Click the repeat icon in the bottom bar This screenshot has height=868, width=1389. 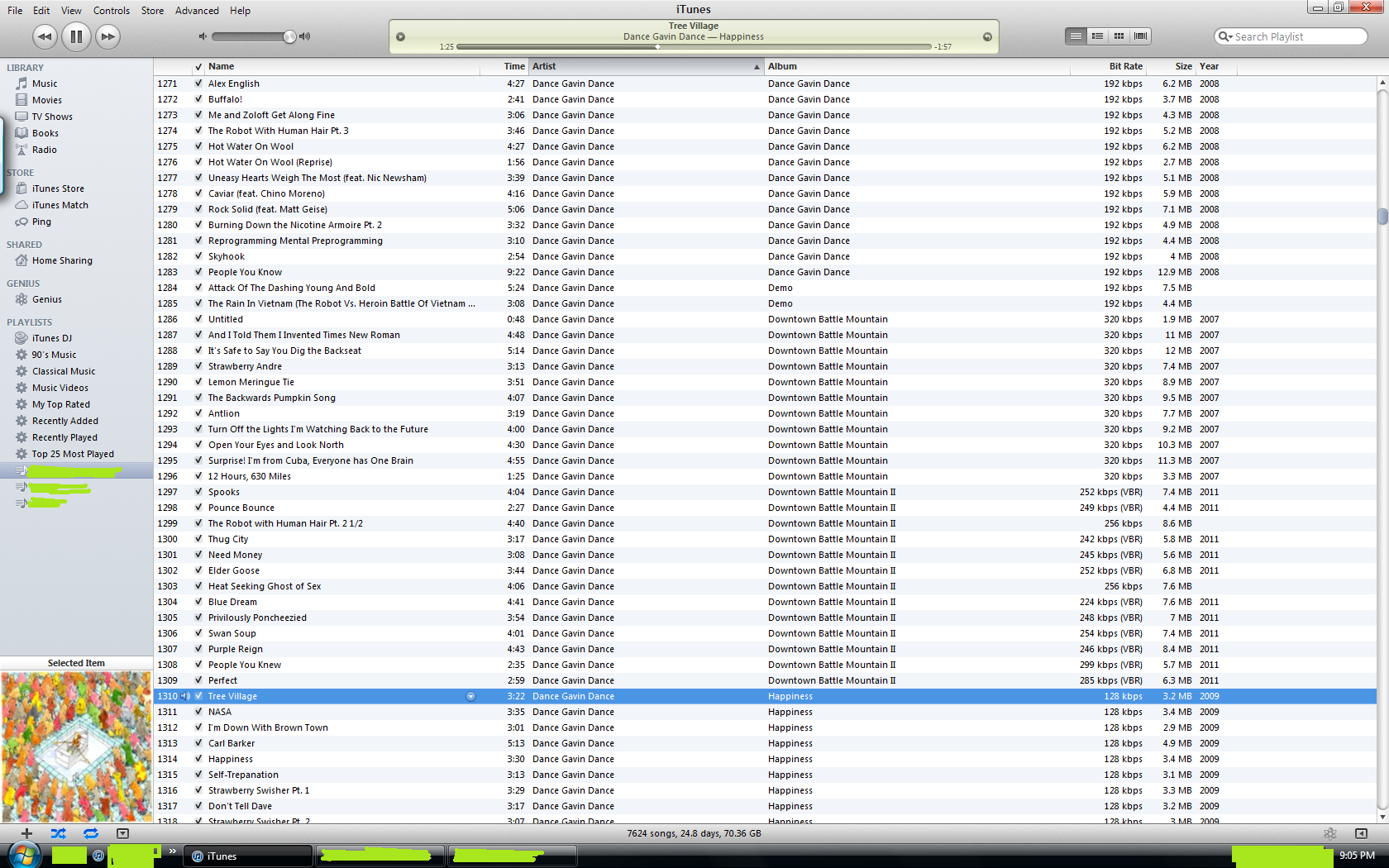pyautogui.click(x=91, y=833)
